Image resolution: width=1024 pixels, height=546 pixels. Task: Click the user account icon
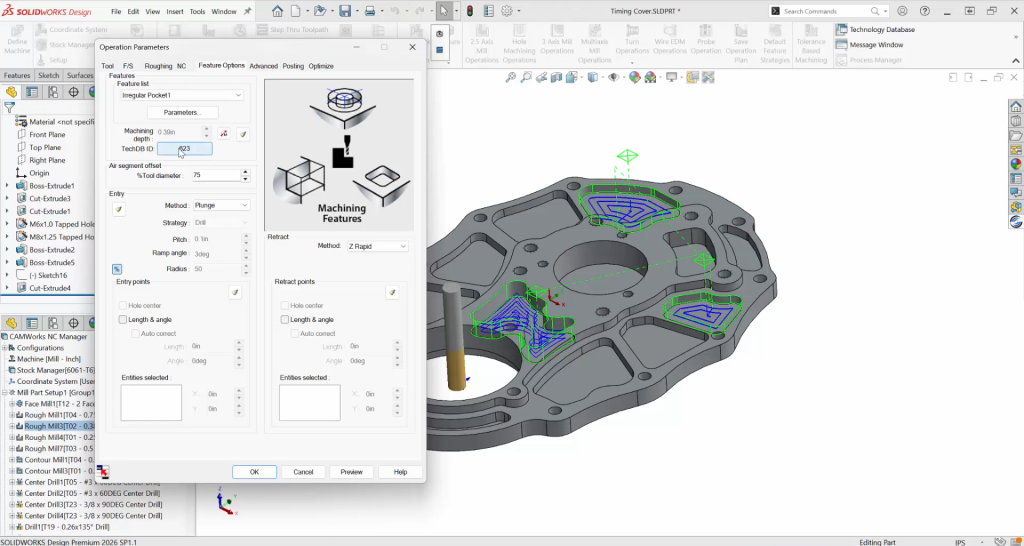(903, 11)
